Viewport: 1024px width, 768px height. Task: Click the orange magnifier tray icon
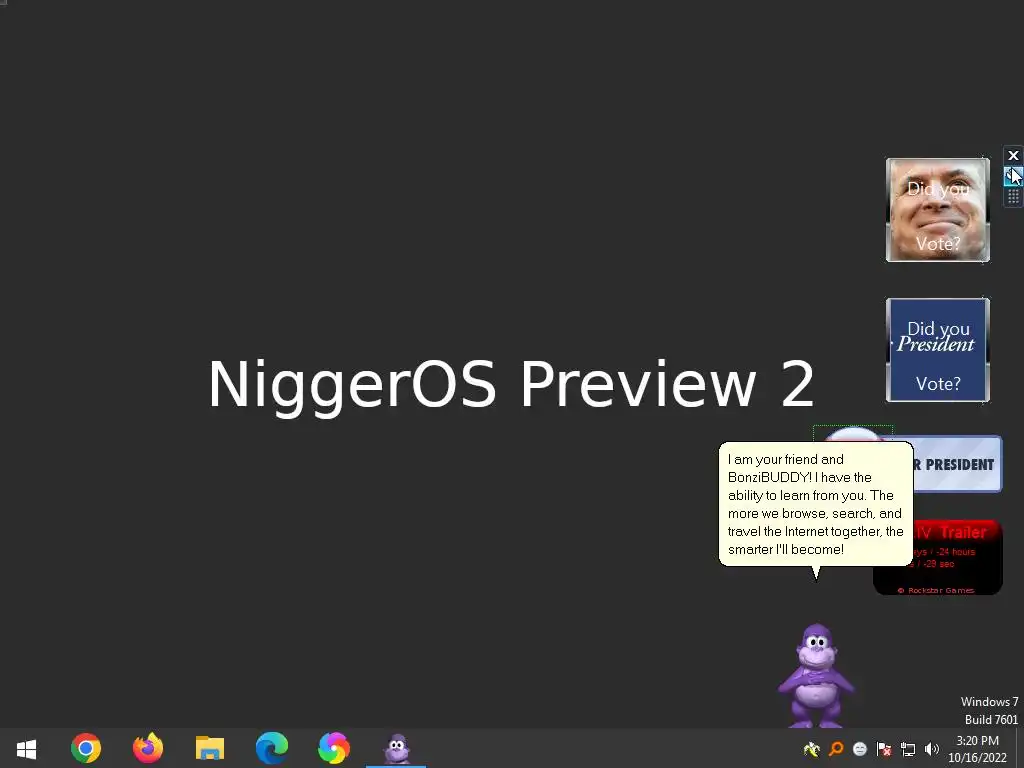[836, 749]
